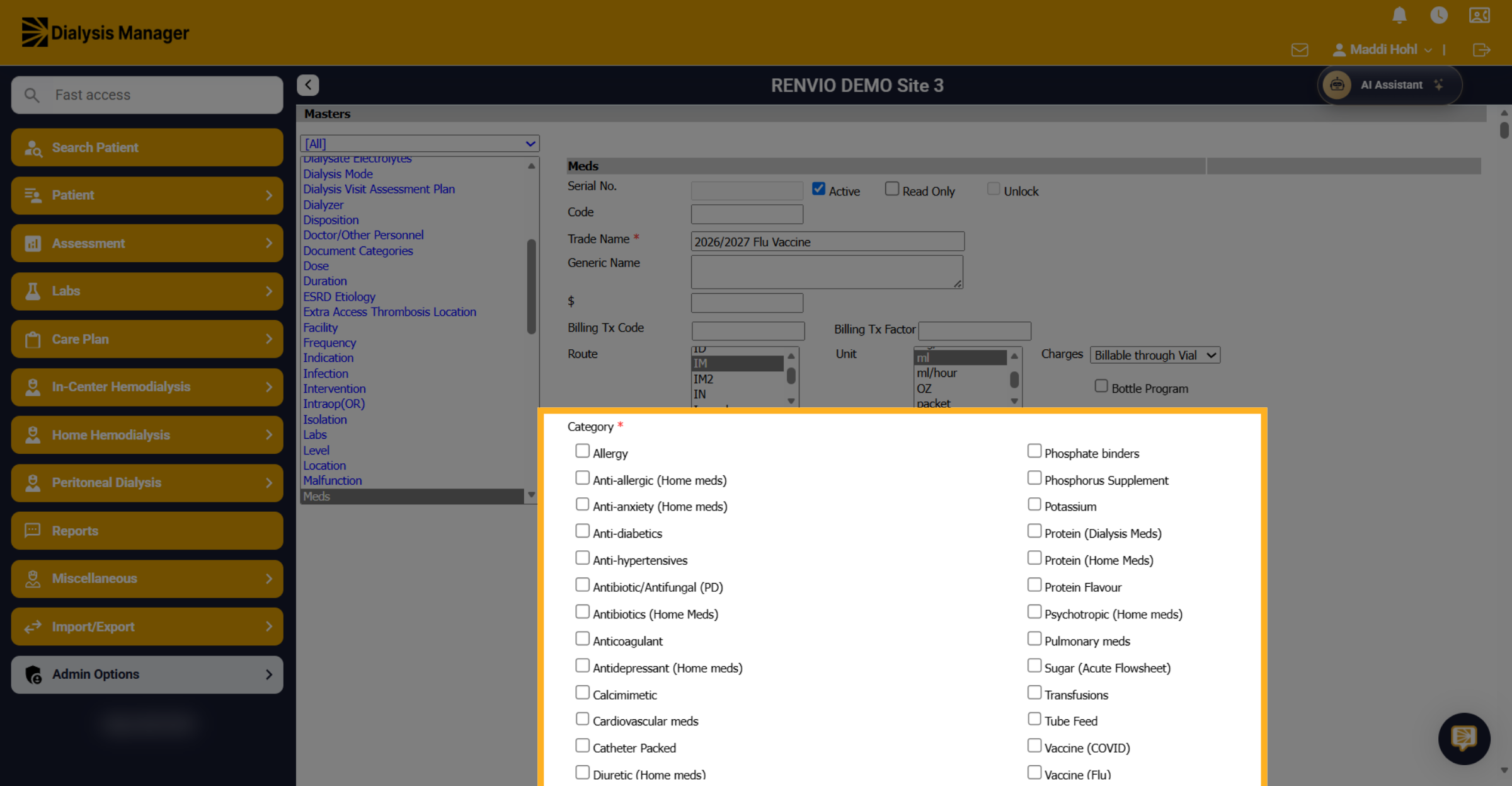Open the mail envelope icon
The height and width of the screenshot is (786, 1512).
1300,50
